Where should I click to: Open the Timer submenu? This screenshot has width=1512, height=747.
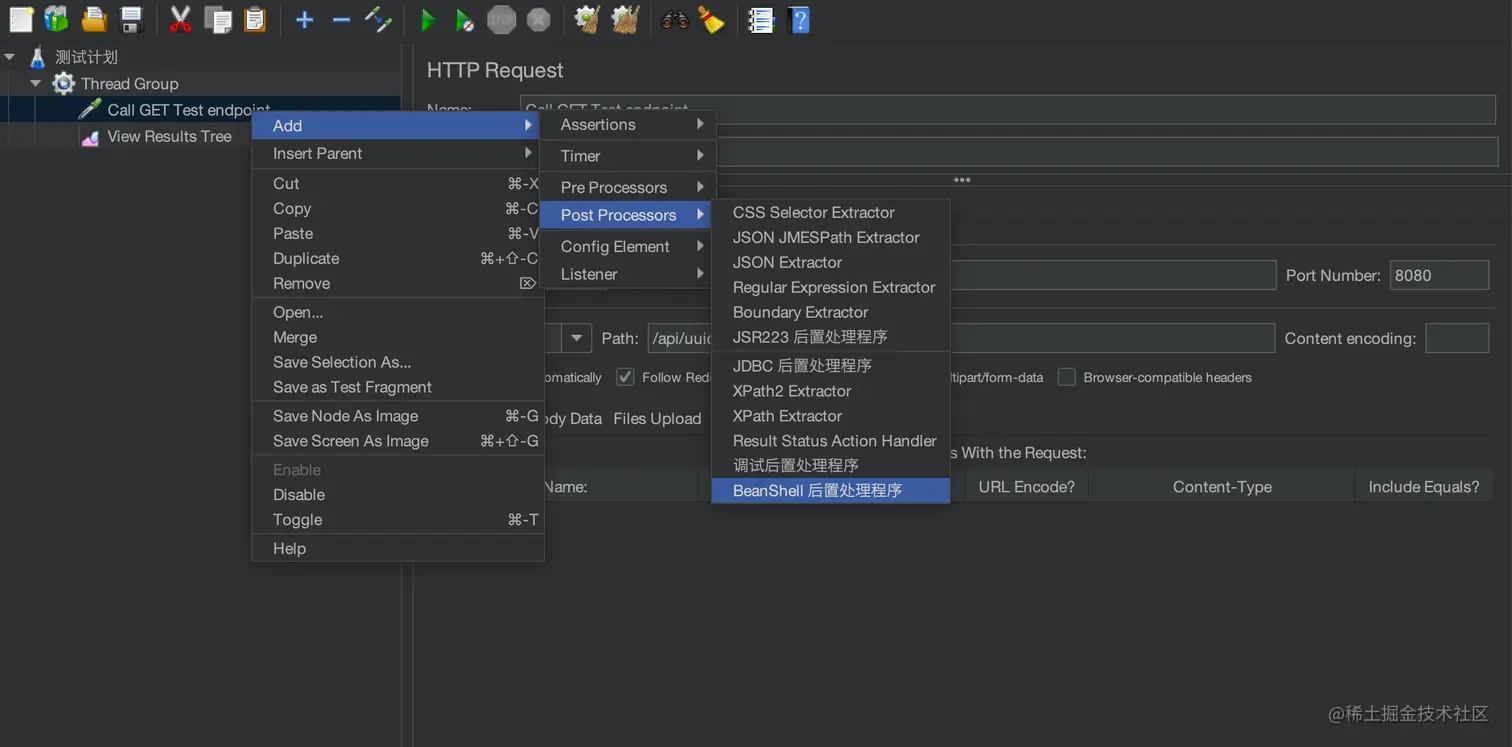pos(626,156)
